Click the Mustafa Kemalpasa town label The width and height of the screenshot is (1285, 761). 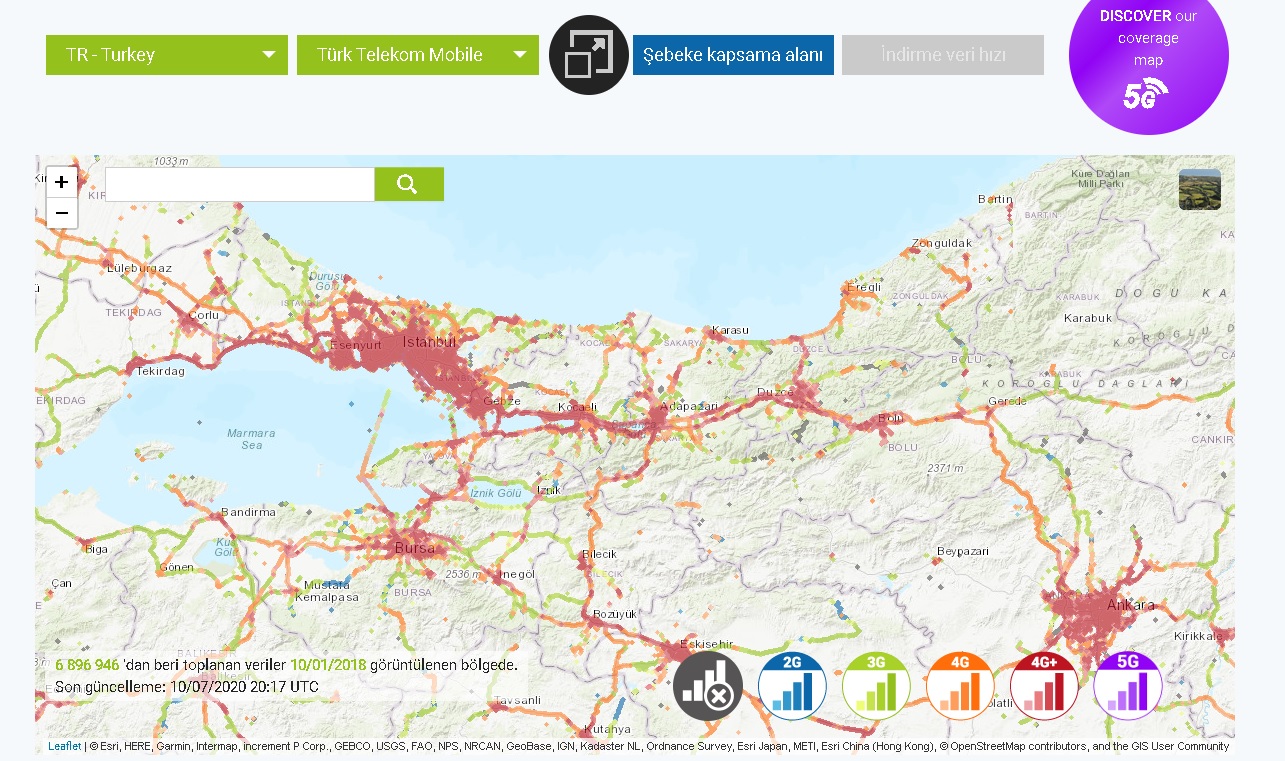click(x=327, y=590)
